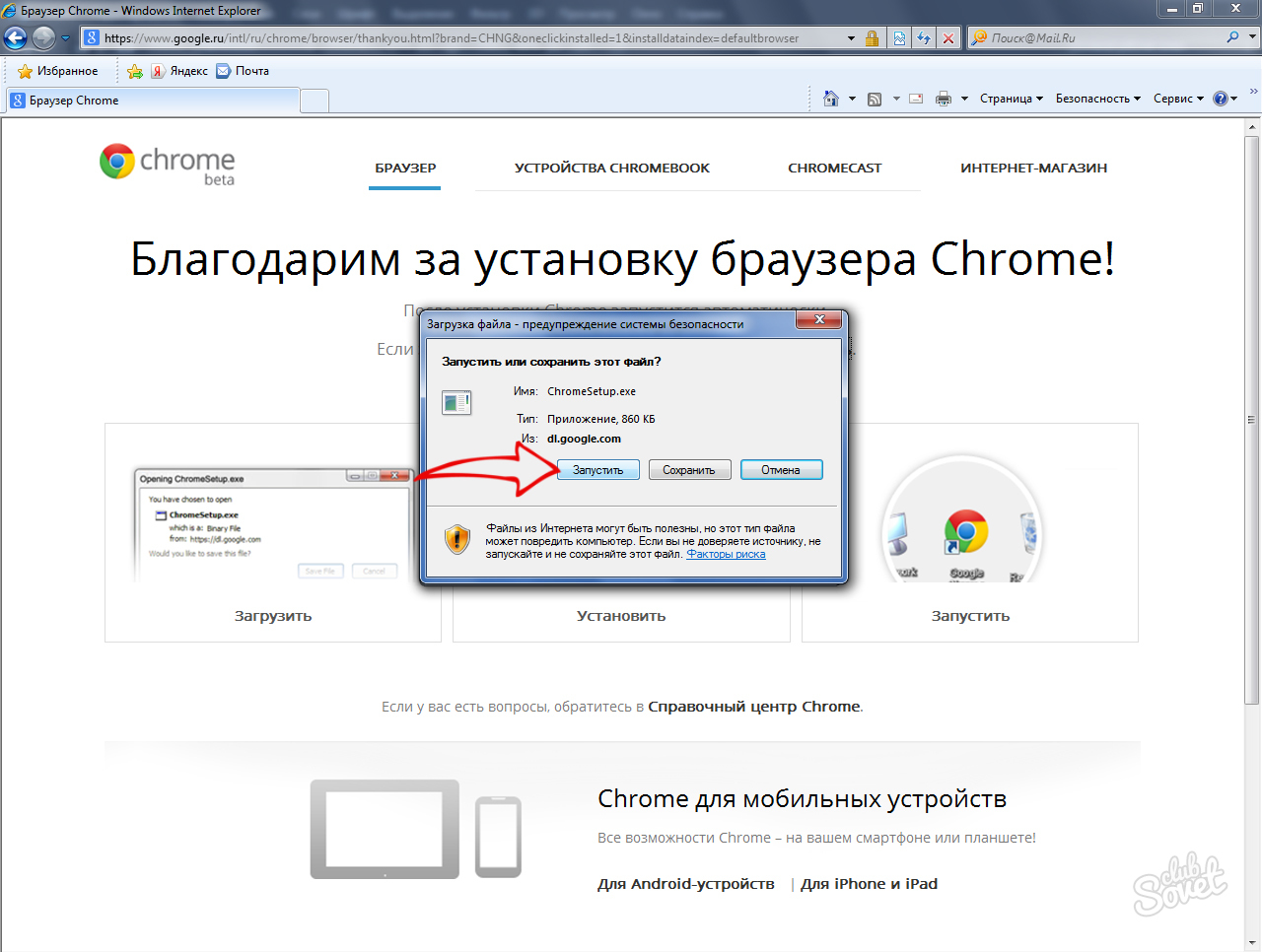Screen dimensions: 1262x952
Task: Click the yellow security shield icon
Action: 457,538
